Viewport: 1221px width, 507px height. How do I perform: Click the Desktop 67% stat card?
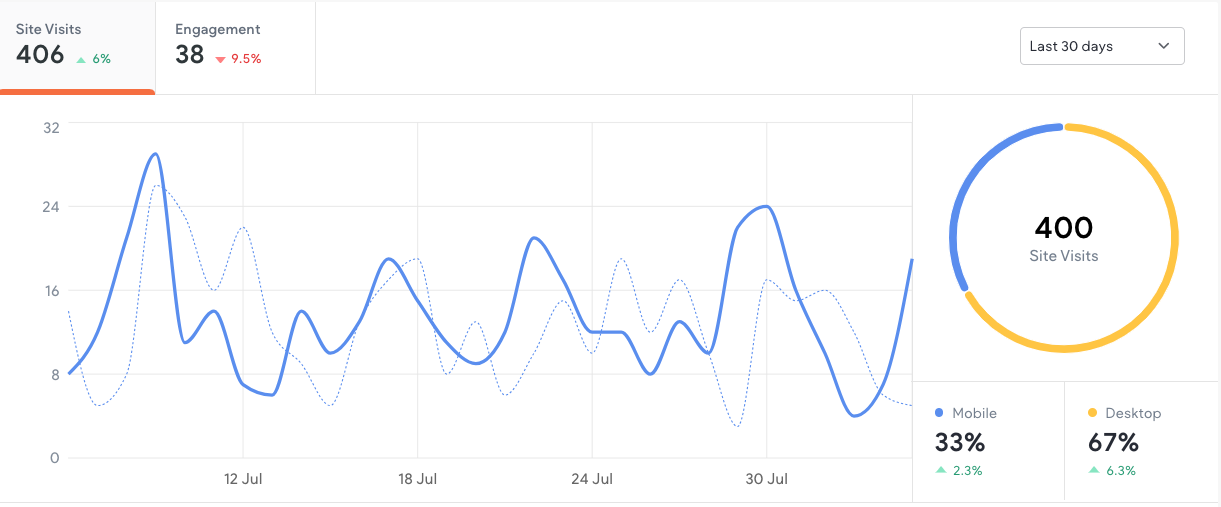1141,440
